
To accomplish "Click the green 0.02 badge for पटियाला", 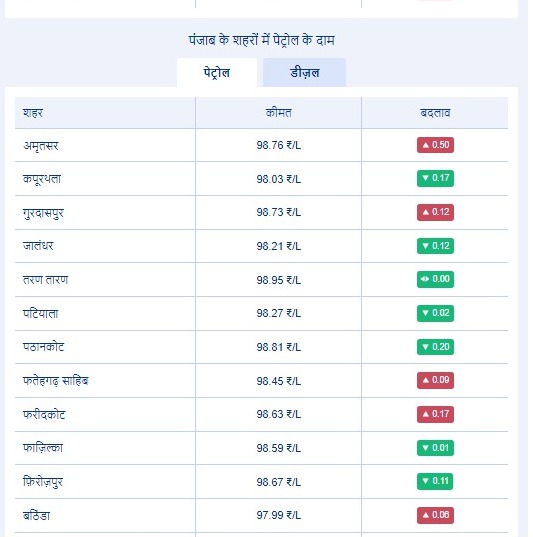I will pos(435,313).
